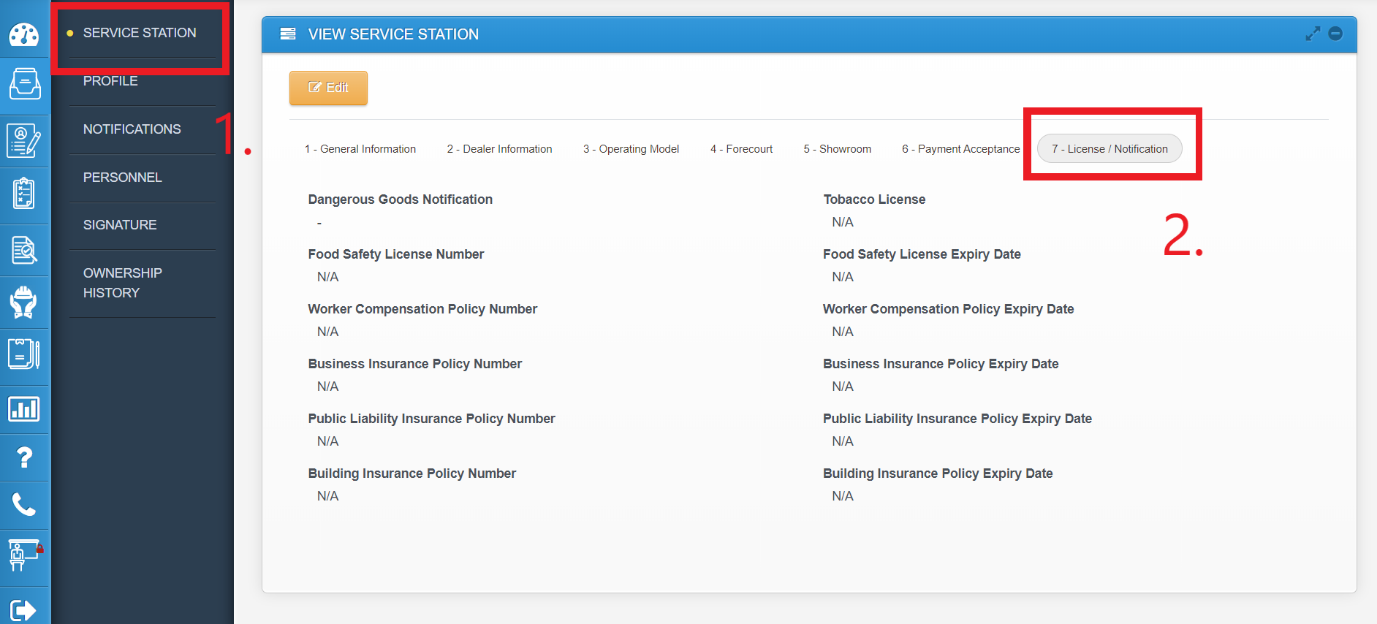This screenshot has height=624, width=1377.
Task: Open the document search magnifier icon
Action: coord(24,249)
